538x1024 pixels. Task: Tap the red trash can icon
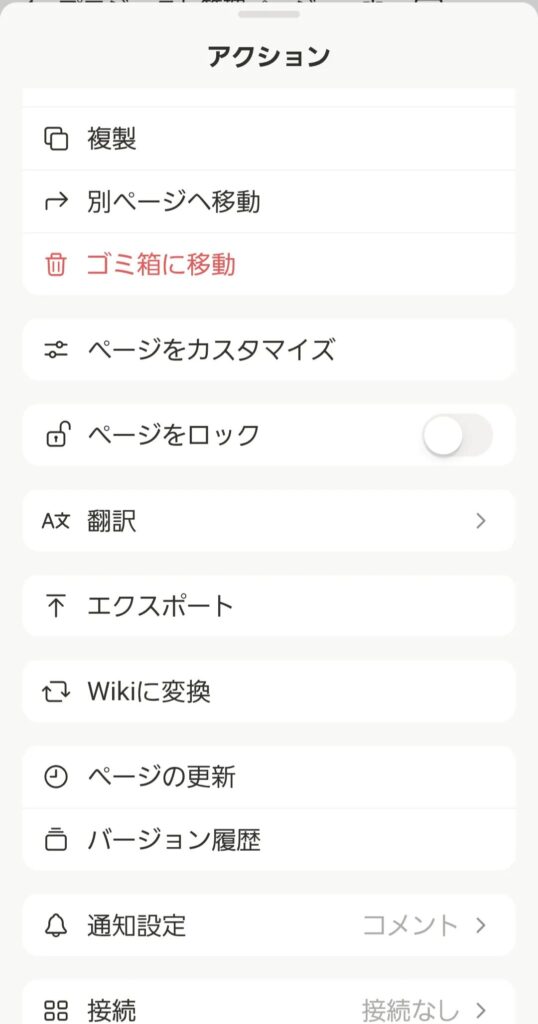click(x=56, y=264)
